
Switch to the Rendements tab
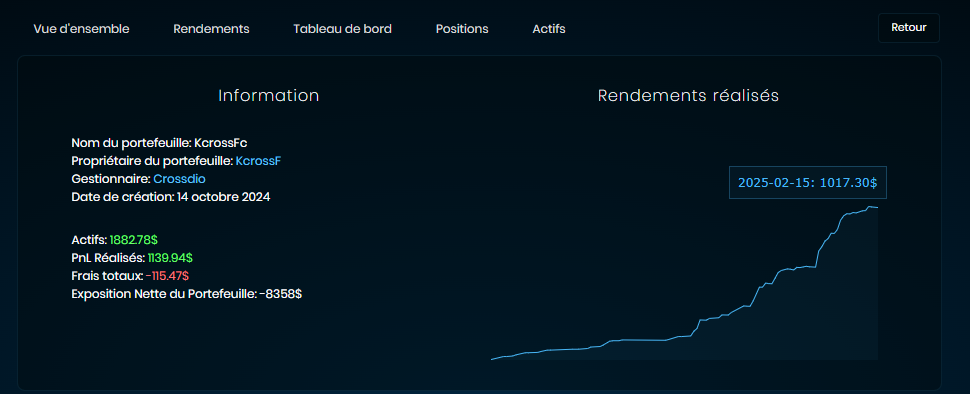click(x=211, y=29)
